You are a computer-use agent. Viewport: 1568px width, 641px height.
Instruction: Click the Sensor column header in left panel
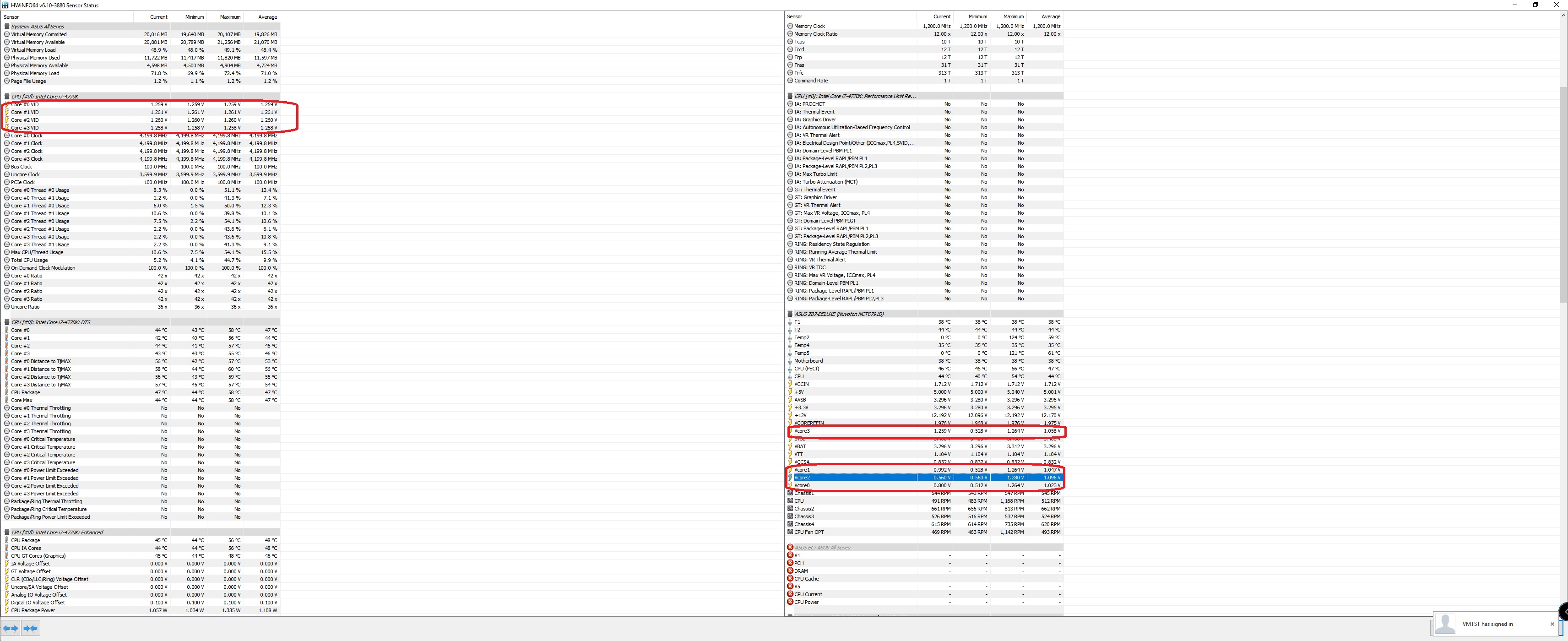(11, 17)
